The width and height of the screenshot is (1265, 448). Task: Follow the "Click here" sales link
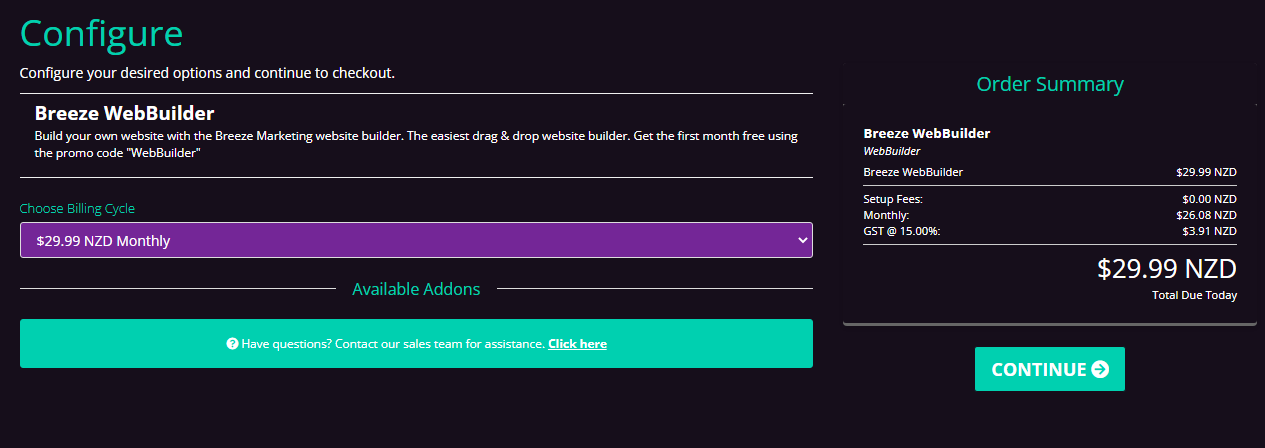tap(577, 344)
